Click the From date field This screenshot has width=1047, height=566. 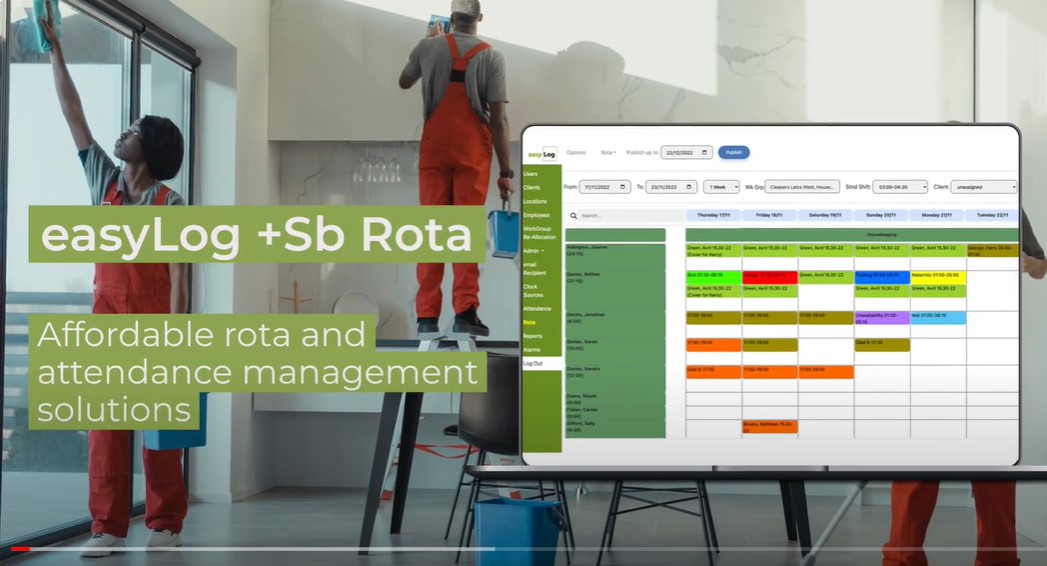click(x=604, y=187)
